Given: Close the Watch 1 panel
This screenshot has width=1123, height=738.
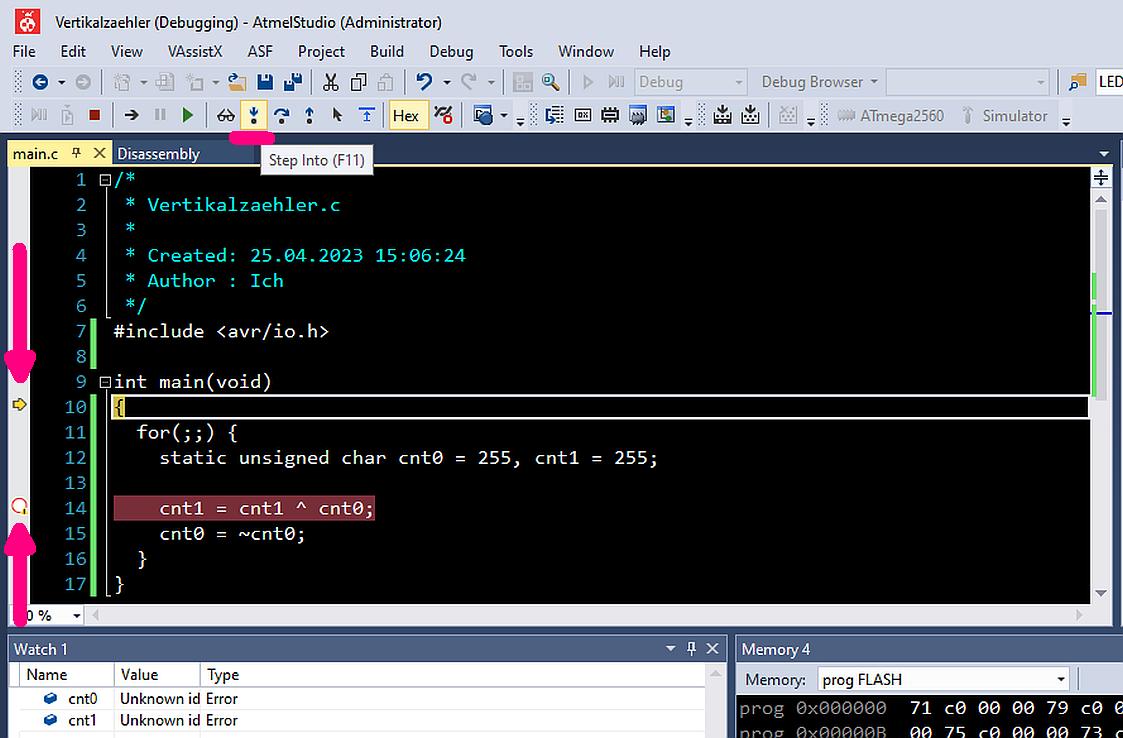Looking at the screenshot, I should (712, 648).
